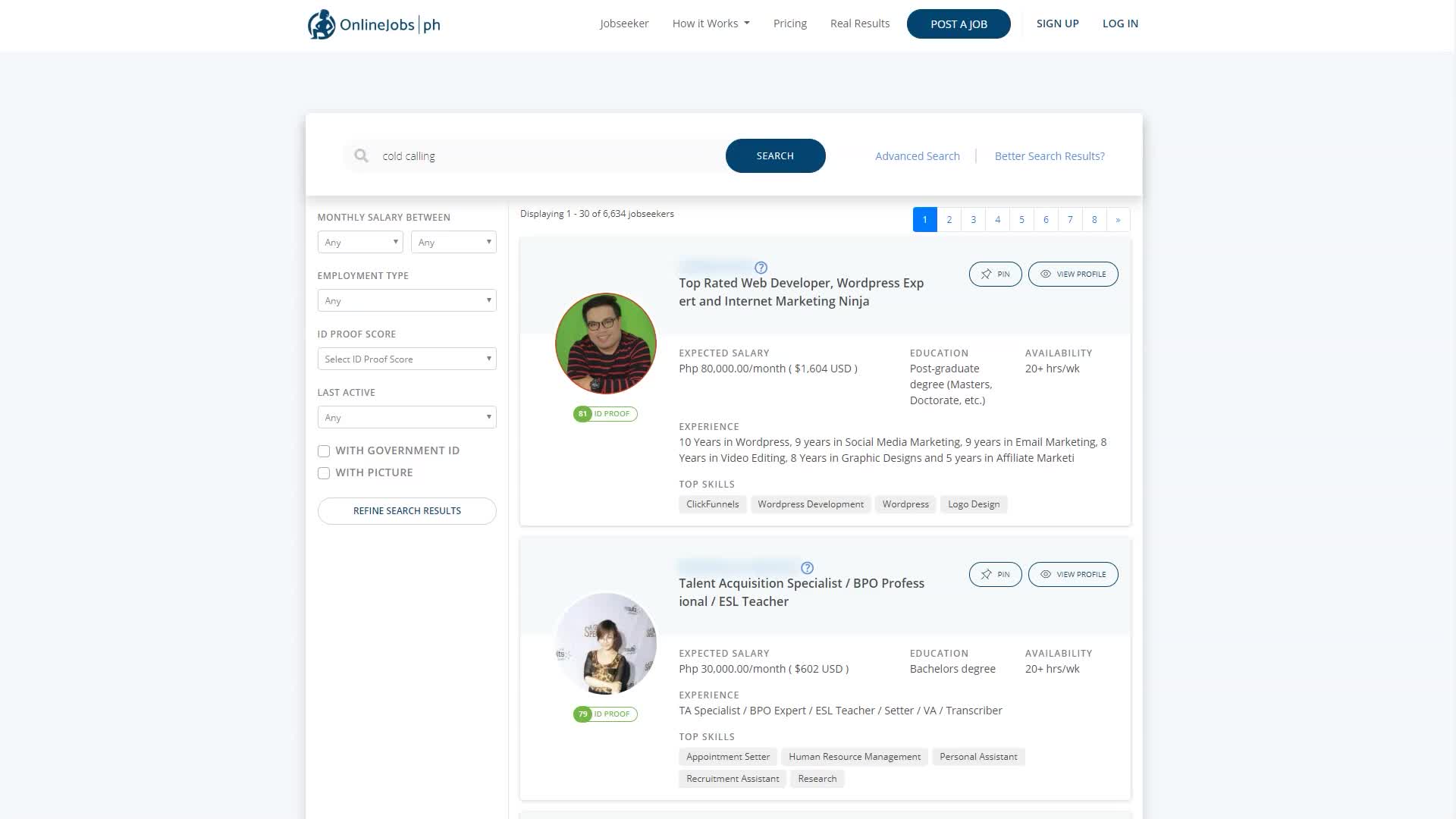Go to Pricing page
1456x819 pixels.
click(789, 24)
